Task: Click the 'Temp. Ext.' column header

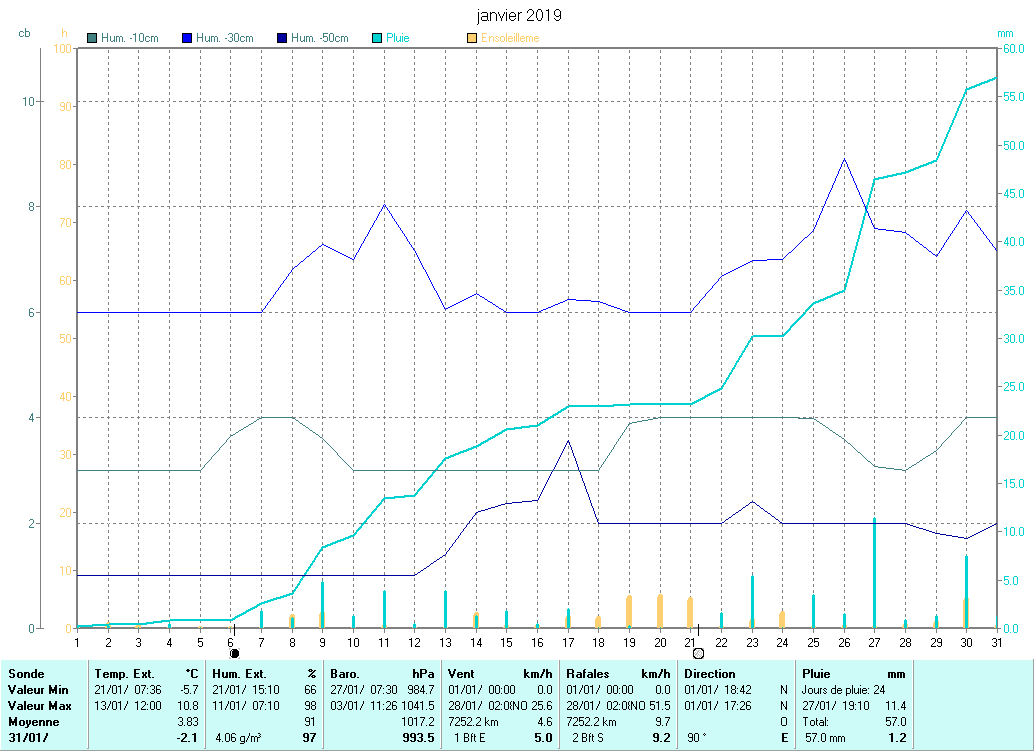Action: [125, 674]
